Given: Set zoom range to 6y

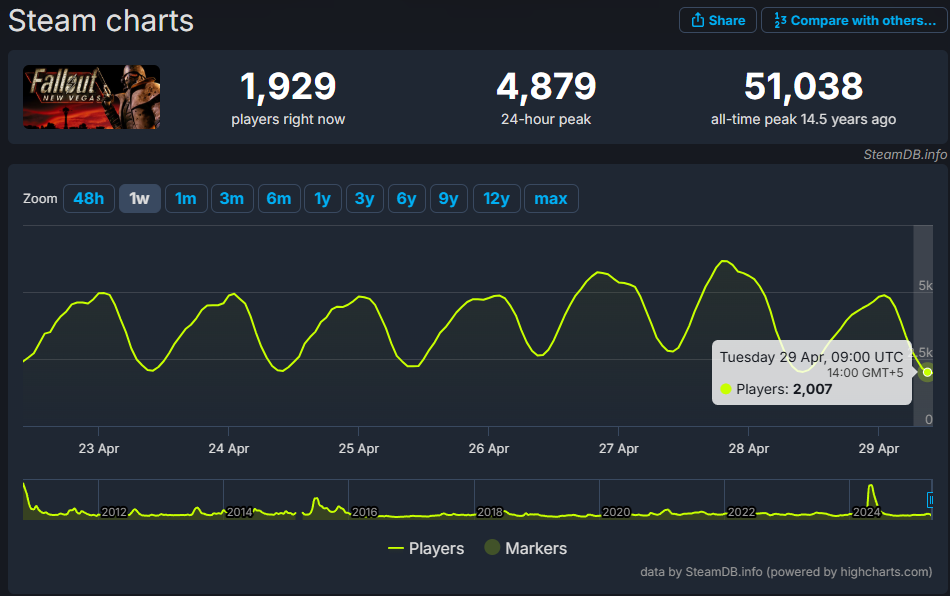Looking at the screenshot, I should pos(407,199).
